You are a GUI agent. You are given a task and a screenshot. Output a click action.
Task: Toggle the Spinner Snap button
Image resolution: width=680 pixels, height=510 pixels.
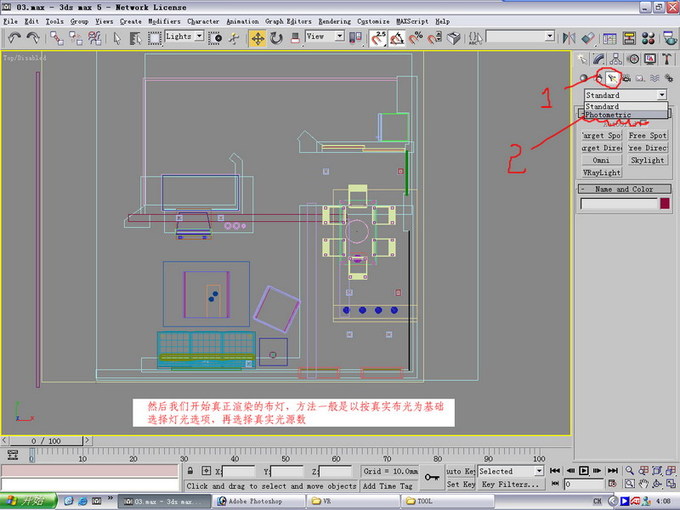(435, 38)
